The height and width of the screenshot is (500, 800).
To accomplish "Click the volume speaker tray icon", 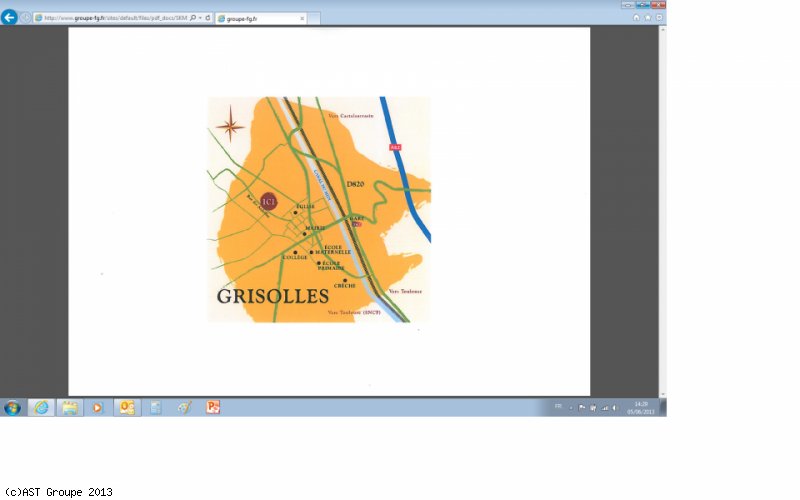I will [x=615, y=408].
